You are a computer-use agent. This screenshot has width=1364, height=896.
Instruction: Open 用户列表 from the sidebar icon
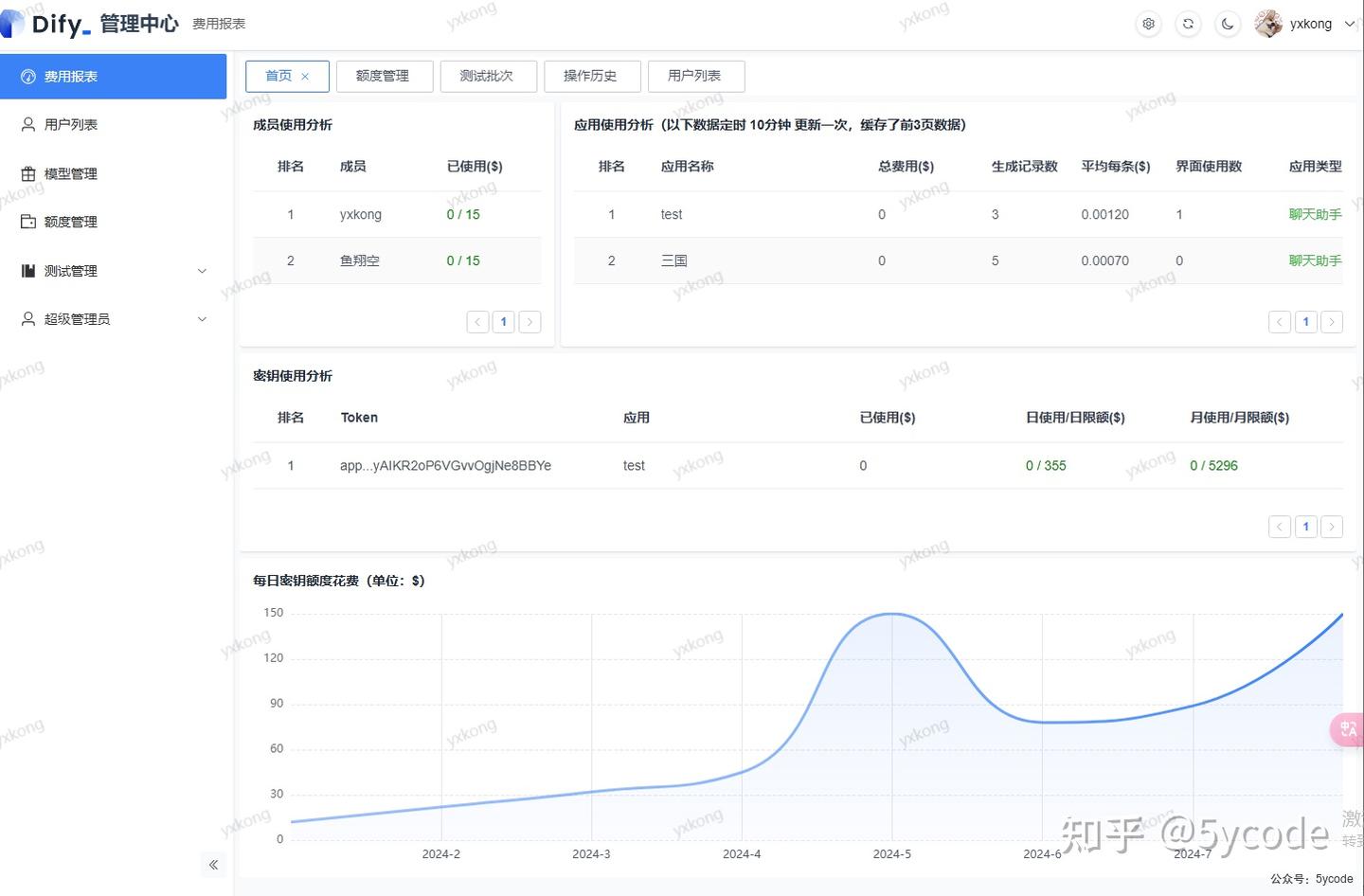click(27, 124)
